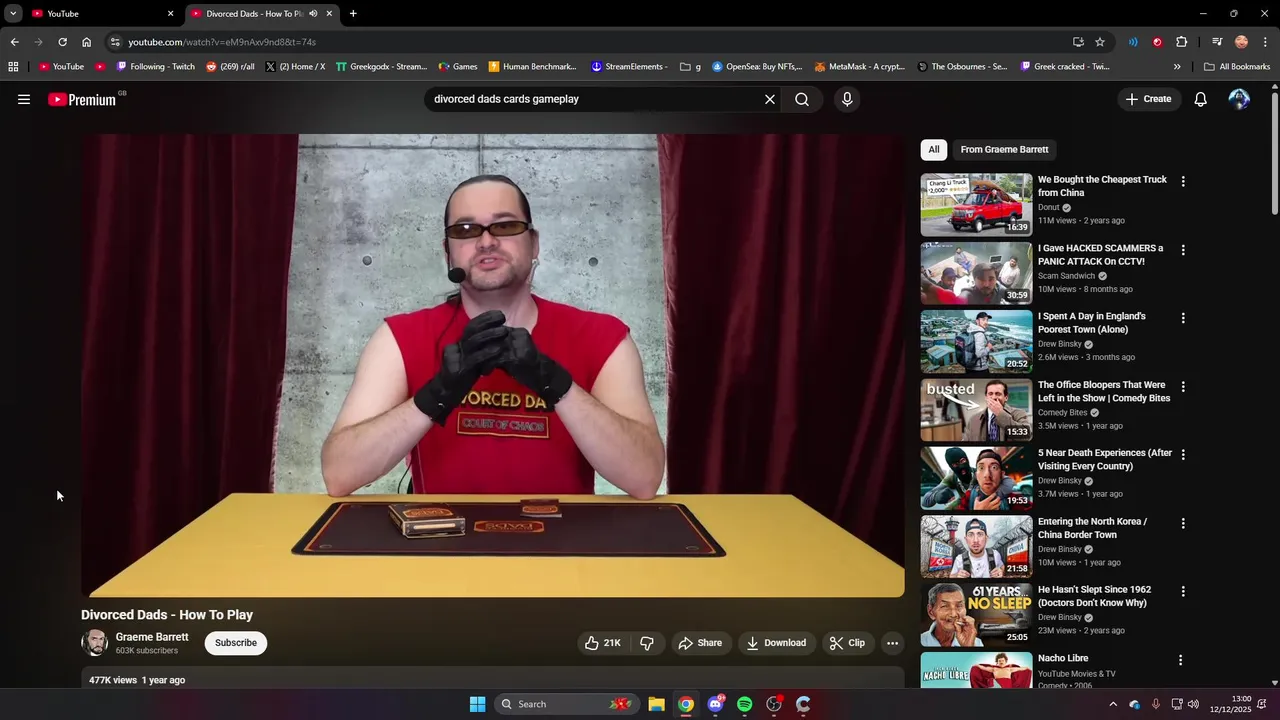Open more actions ellipsis under the video
1280x720 pixels.
point(893,643)
